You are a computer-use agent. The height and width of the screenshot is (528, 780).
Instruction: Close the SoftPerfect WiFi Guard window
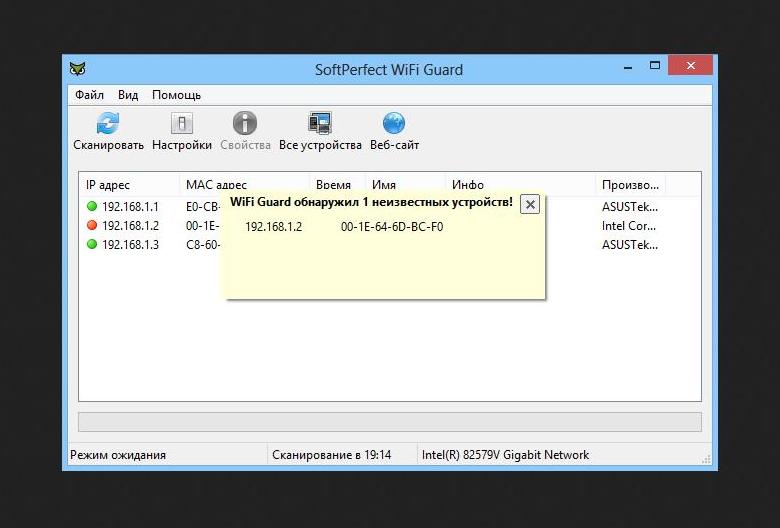690,65
